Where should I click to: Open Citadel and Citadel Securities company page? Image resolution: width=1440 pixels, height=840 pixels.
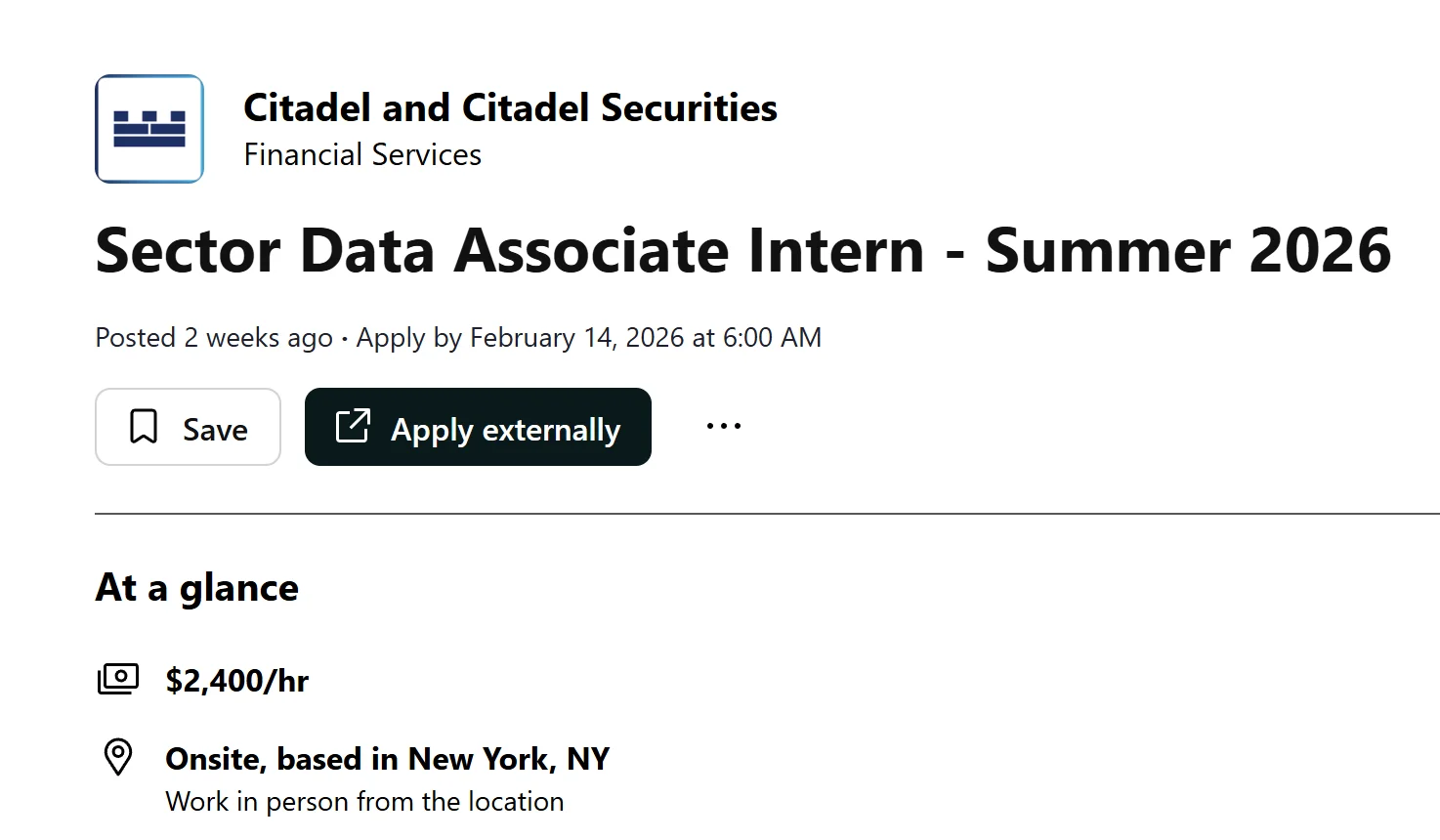pos(510,107)
